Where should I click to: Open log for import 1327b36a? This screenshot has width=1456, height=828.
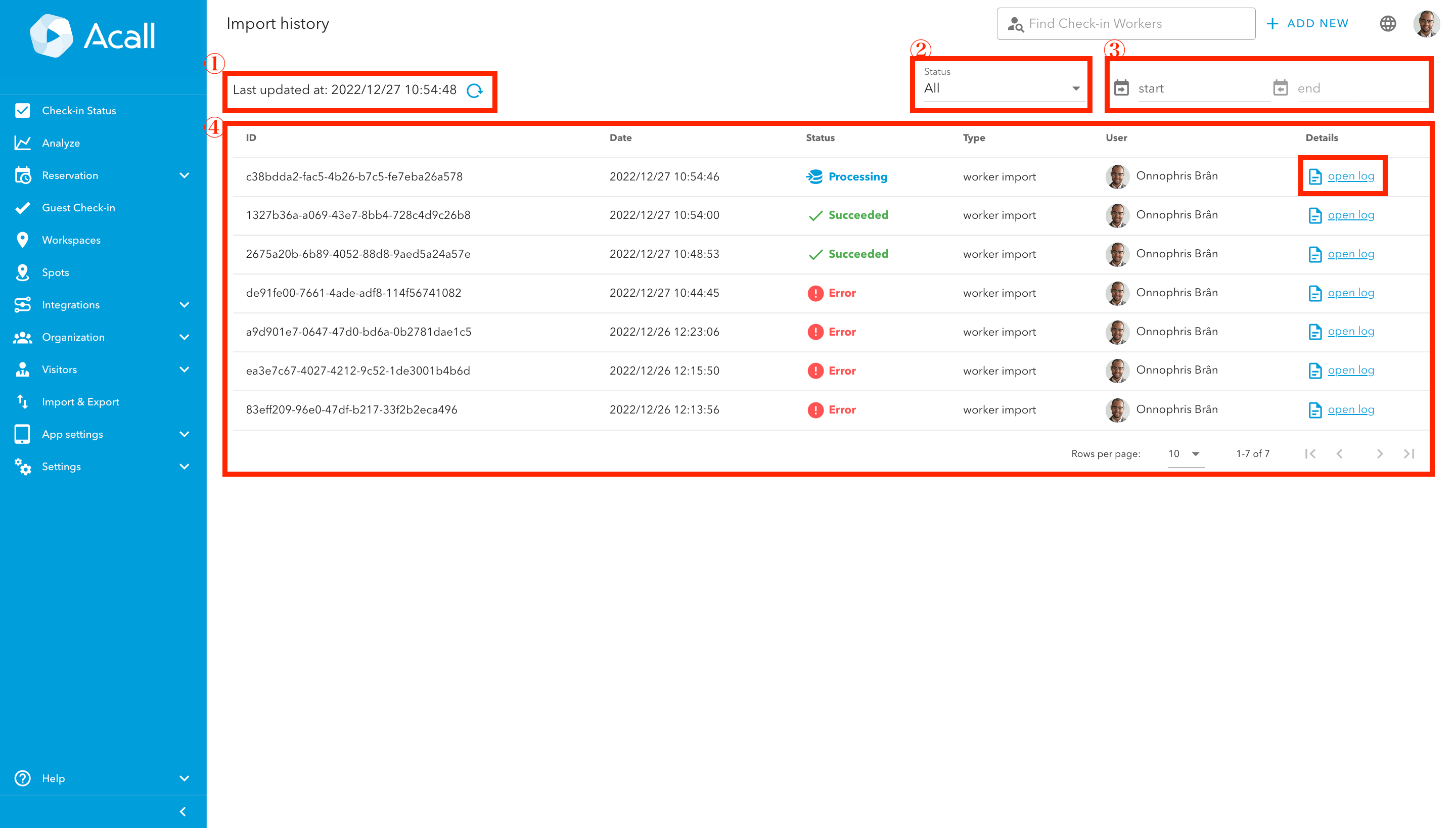[1351, 215]
